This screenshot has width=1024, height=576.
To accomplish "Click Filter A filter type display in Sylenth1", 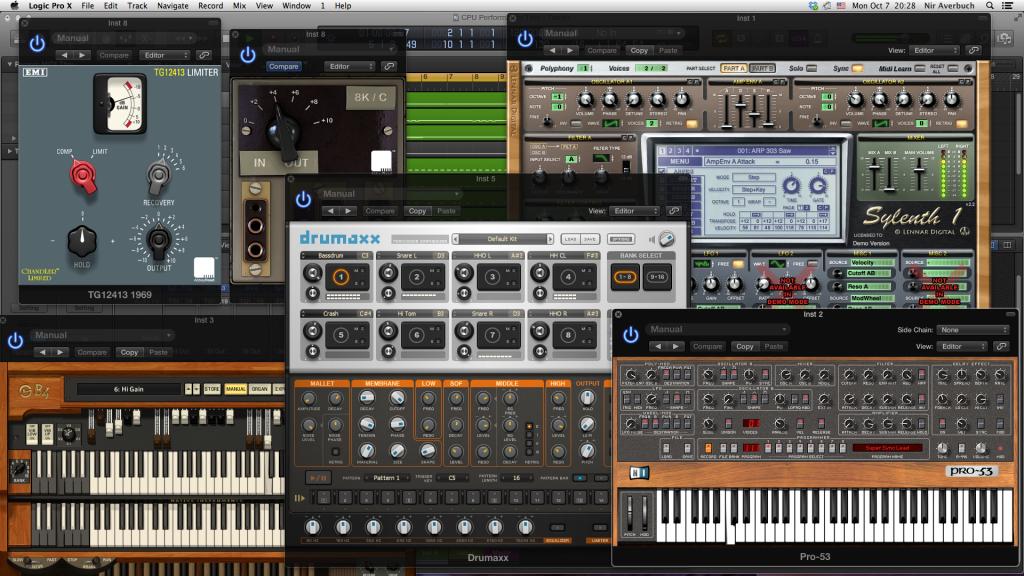I will [601, 157].
